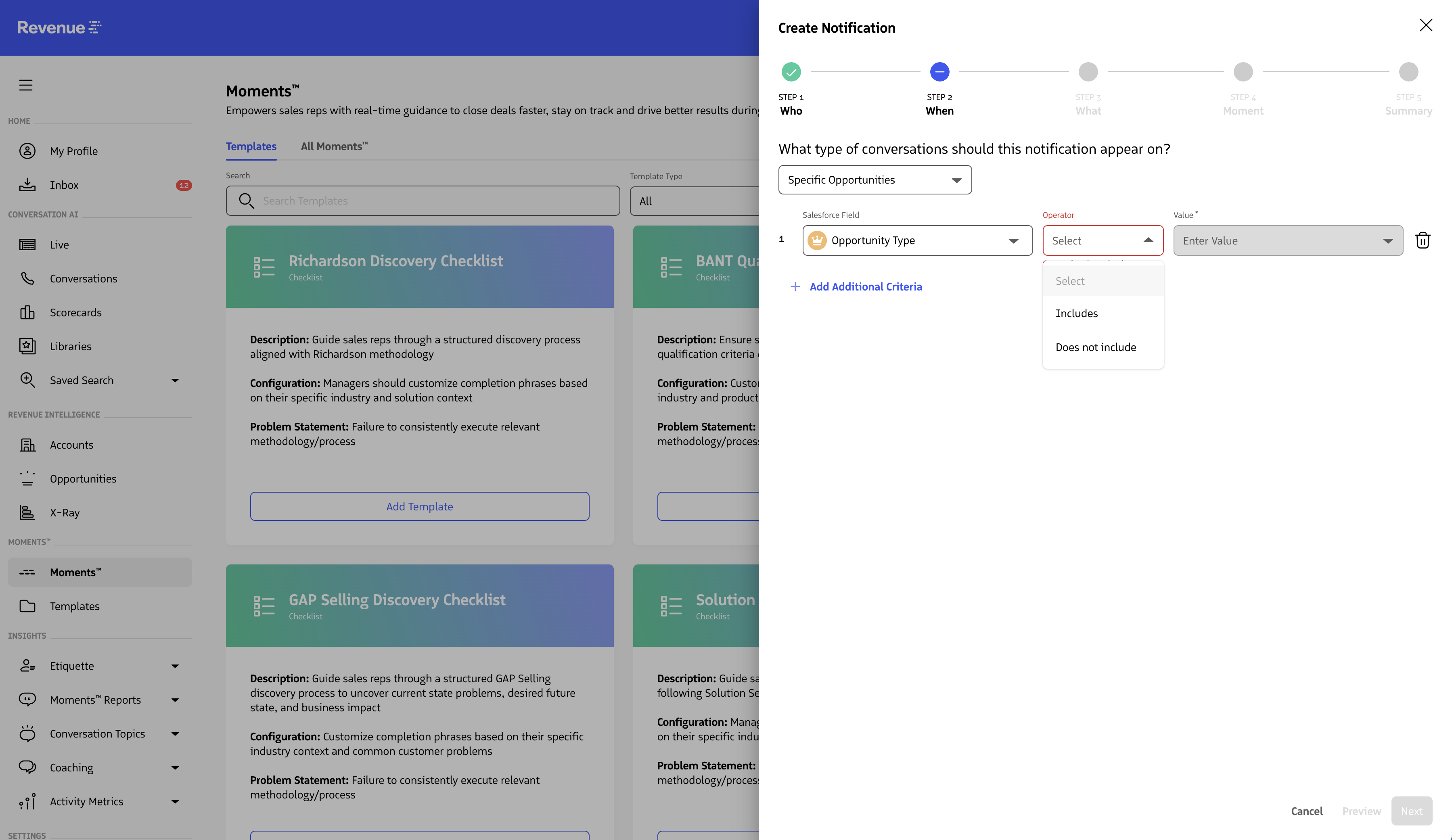Image resolution: width=1452 pixels, height=840 pixels.
Task: Open the hamburger navigation menu
Action: coord(26,85)
